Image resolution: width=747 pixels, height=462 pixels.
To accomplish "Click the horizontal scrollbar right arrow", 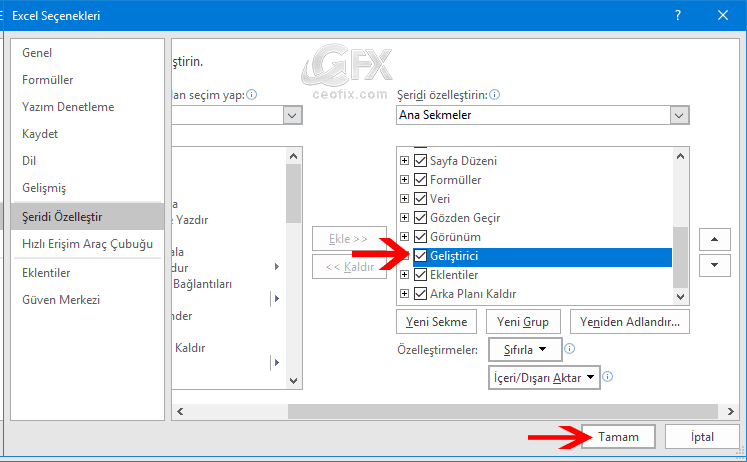I will 731,412.
